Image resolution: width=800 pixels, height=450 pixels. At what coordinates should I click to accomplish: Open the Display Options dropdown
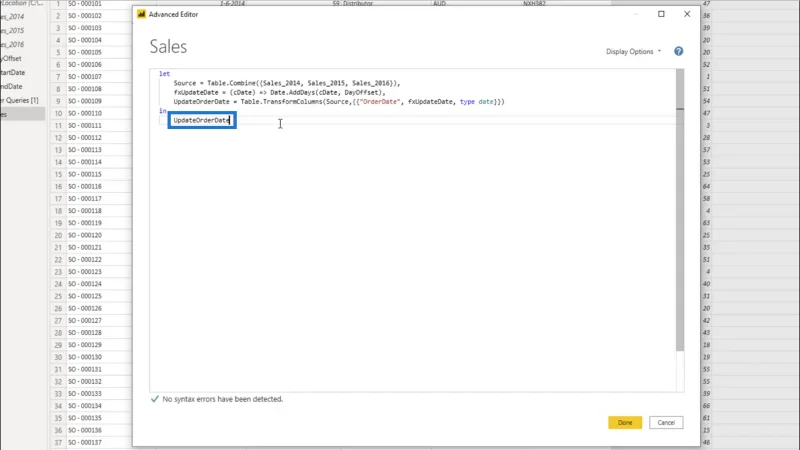(633, 52)
